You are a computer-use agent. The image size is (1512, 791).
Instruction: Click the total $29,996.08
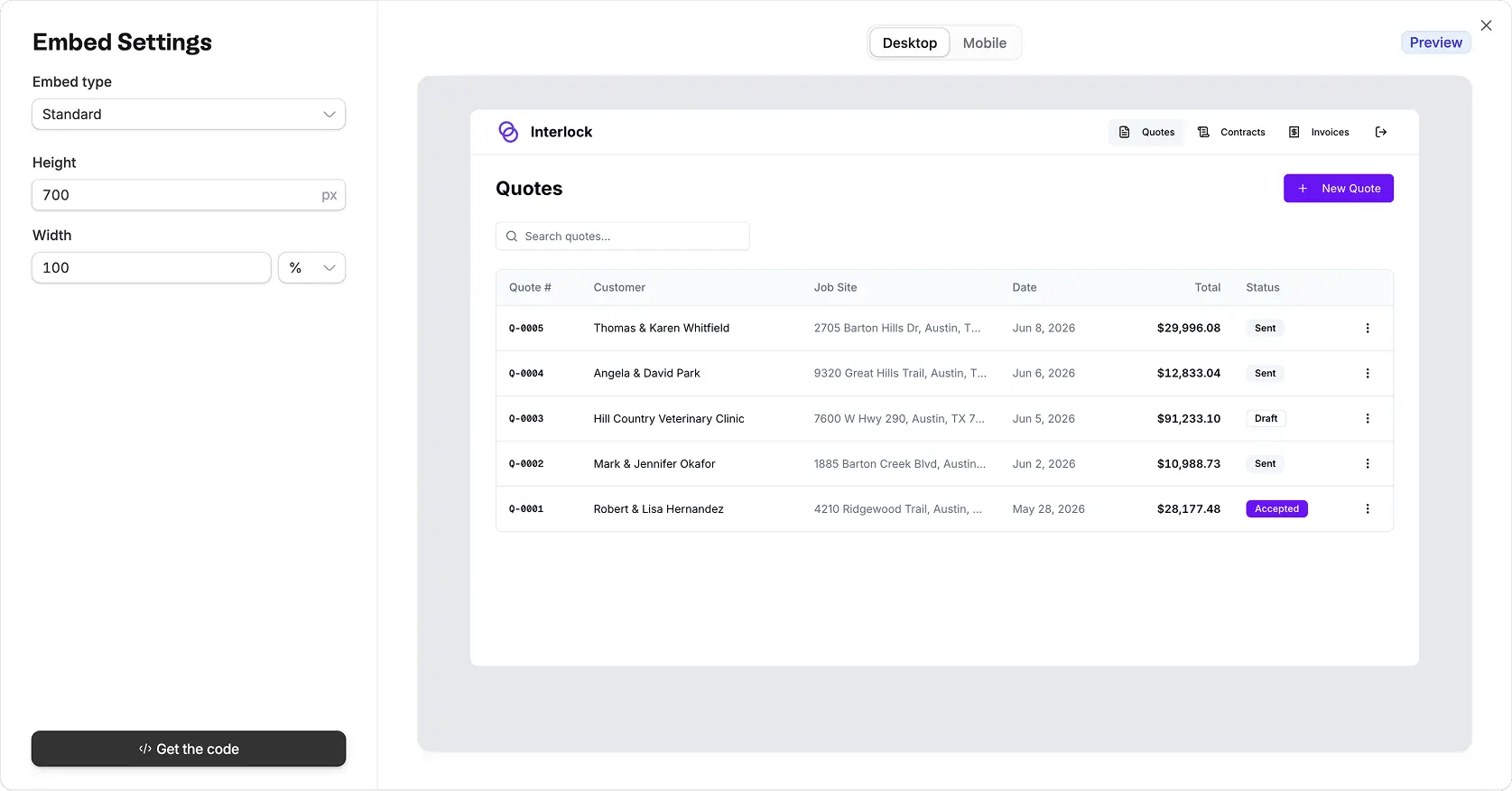tap(1189, 329)
